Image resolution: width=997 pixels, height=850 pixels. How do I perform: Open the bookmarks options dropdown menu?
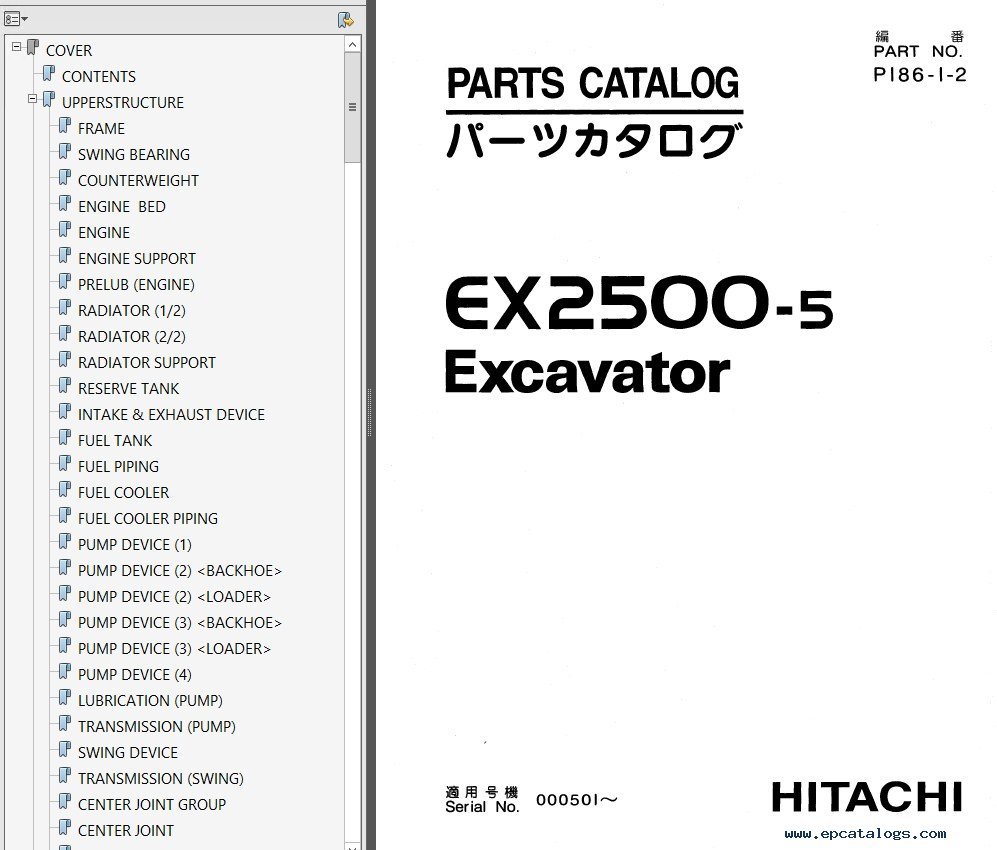tap(16, 20)
